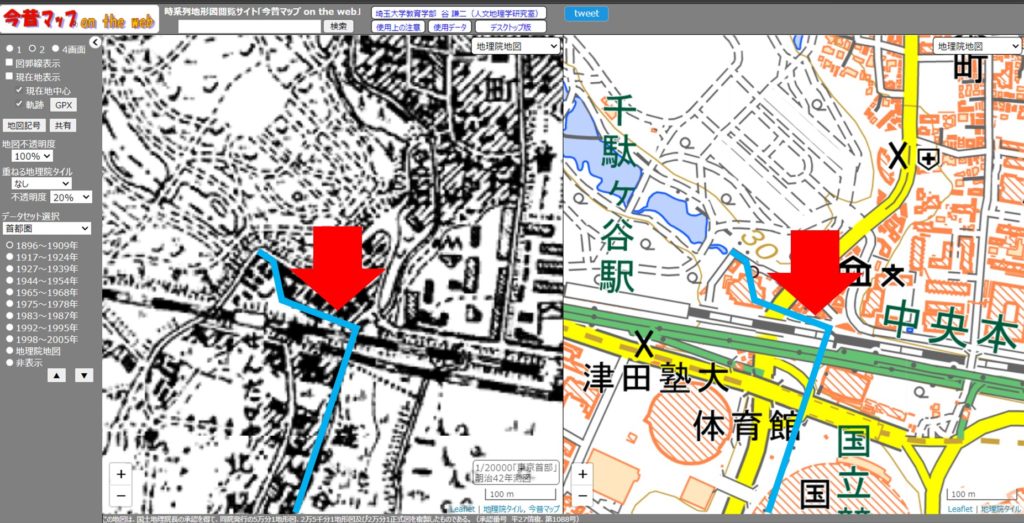This screenshot has height=523, width=1024.
Task: Open the 使用上の注意 page
Action: pyautogui.click(x=398, y=28)
